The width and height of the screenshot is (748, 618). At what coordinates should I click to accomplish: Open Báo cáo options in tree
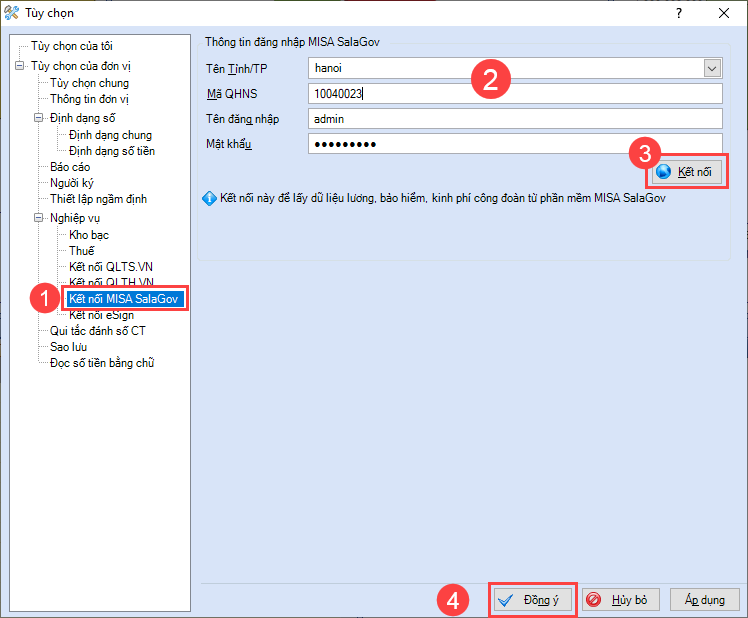click(x=70, y=167)
